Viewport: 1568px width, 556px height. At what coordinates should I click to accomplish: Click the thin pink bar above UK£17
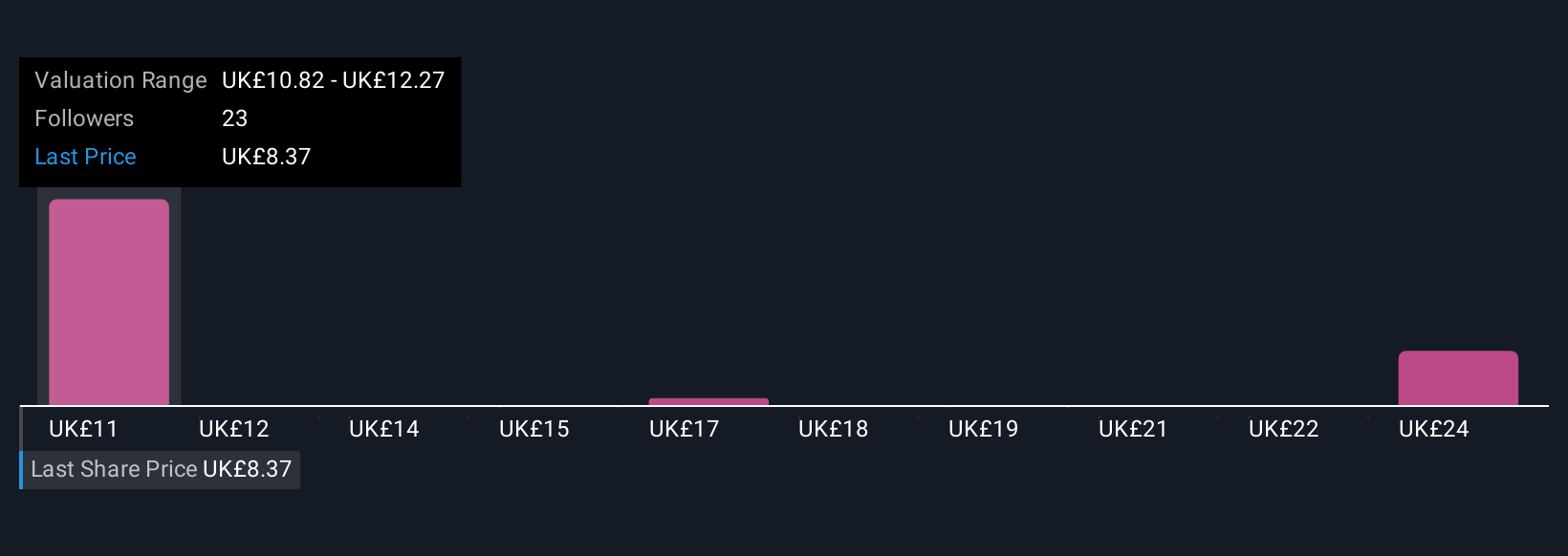pyautogui.click(x=708, y=401)
